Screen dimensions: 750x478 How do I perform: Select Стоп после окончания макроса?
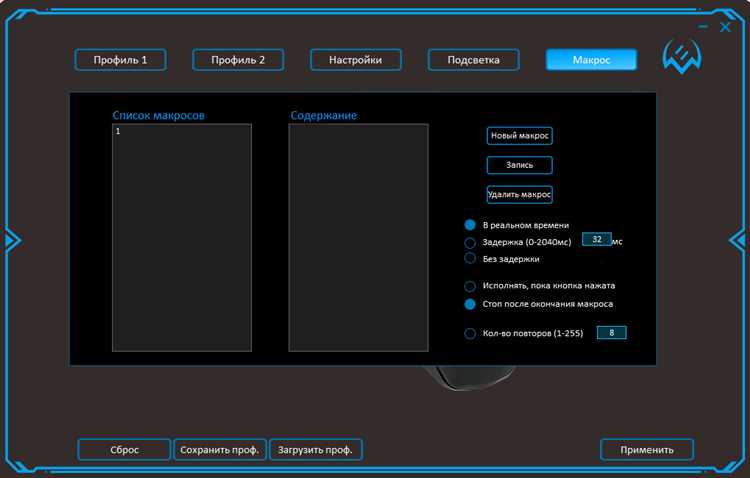(x=470, y=304)
